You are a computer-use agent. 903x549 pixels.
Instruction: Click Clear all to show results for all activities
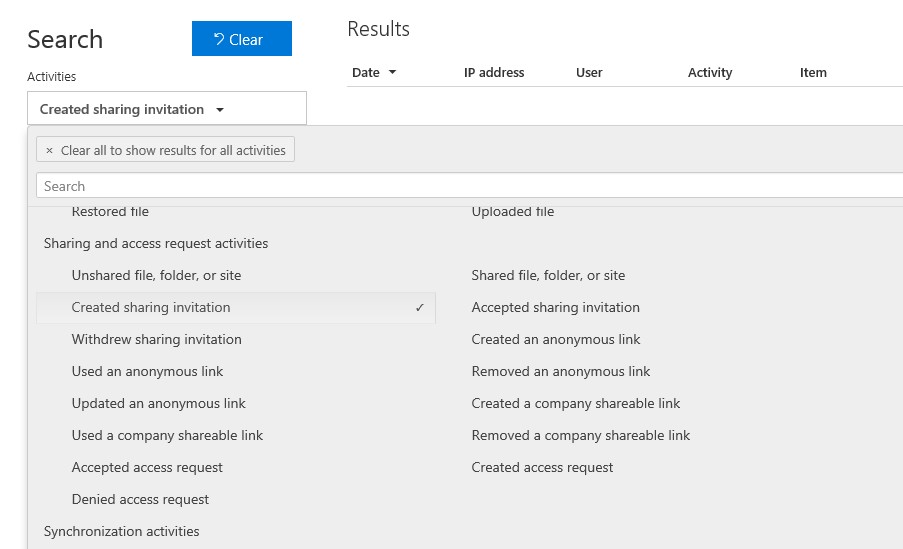point(165,150)
